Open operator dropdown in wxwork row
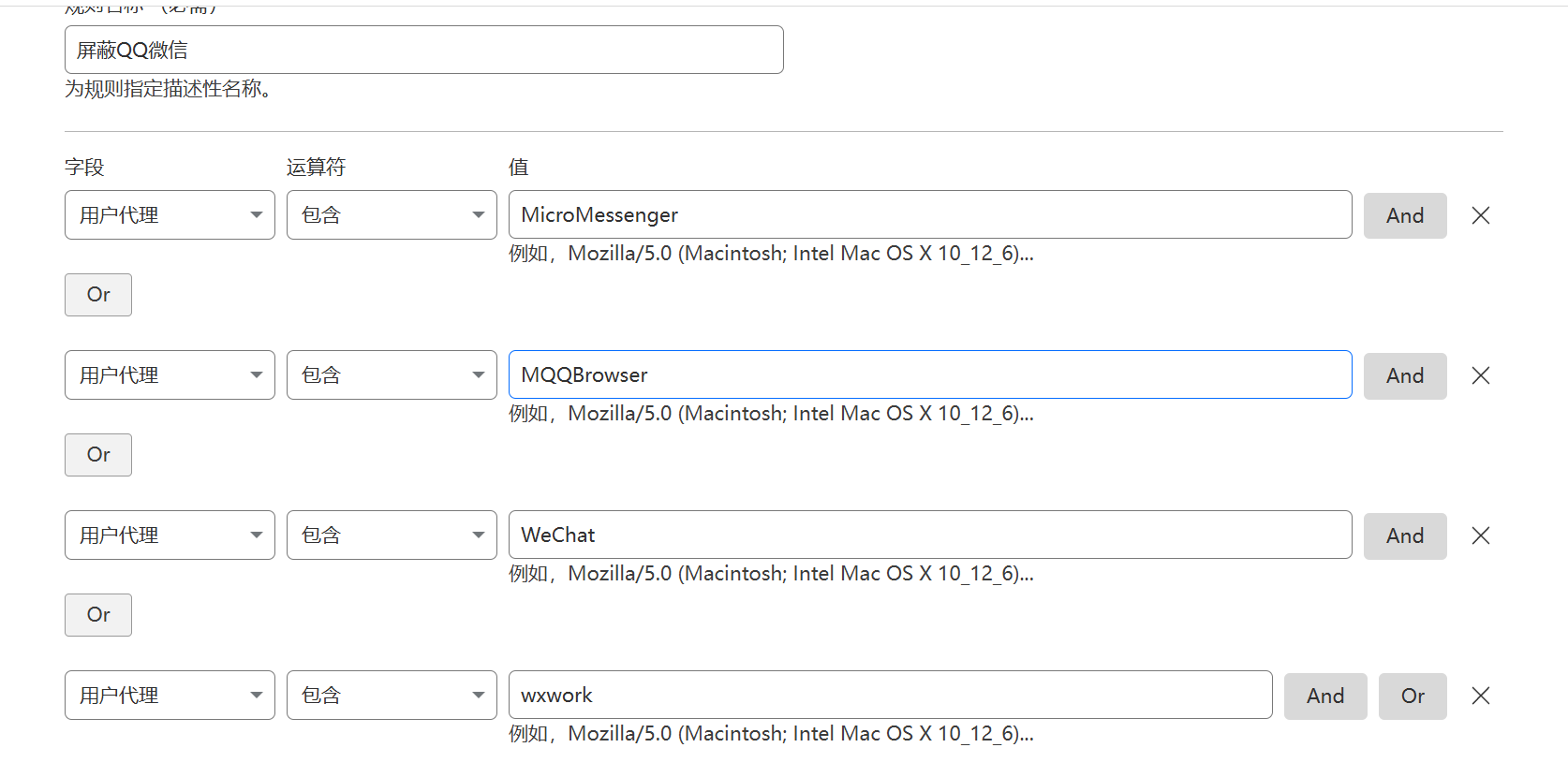 click(x=392, y=696)
